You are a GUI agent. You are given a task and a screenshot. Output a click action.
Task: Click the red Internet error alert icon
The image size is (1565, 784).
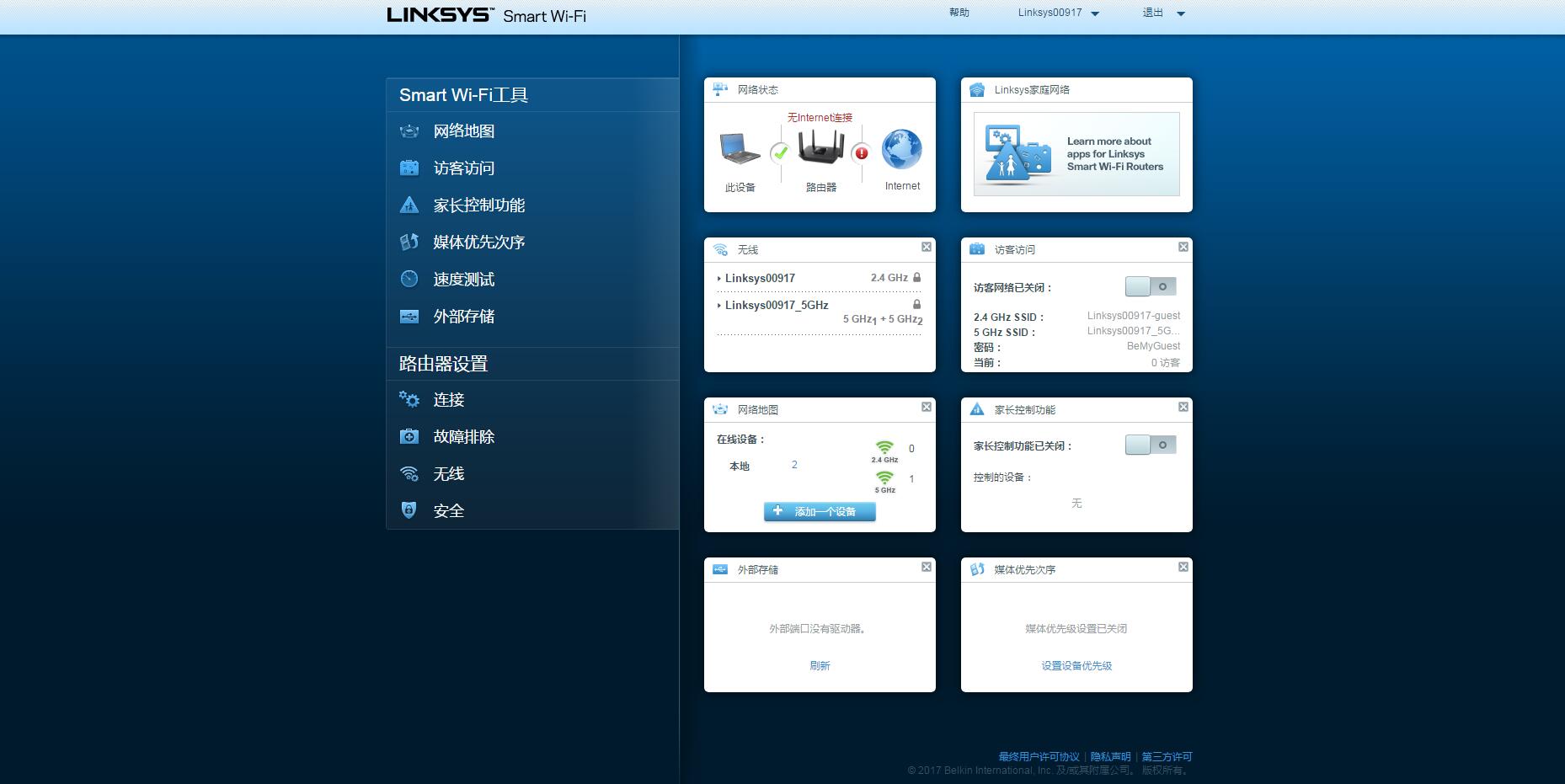861,153
